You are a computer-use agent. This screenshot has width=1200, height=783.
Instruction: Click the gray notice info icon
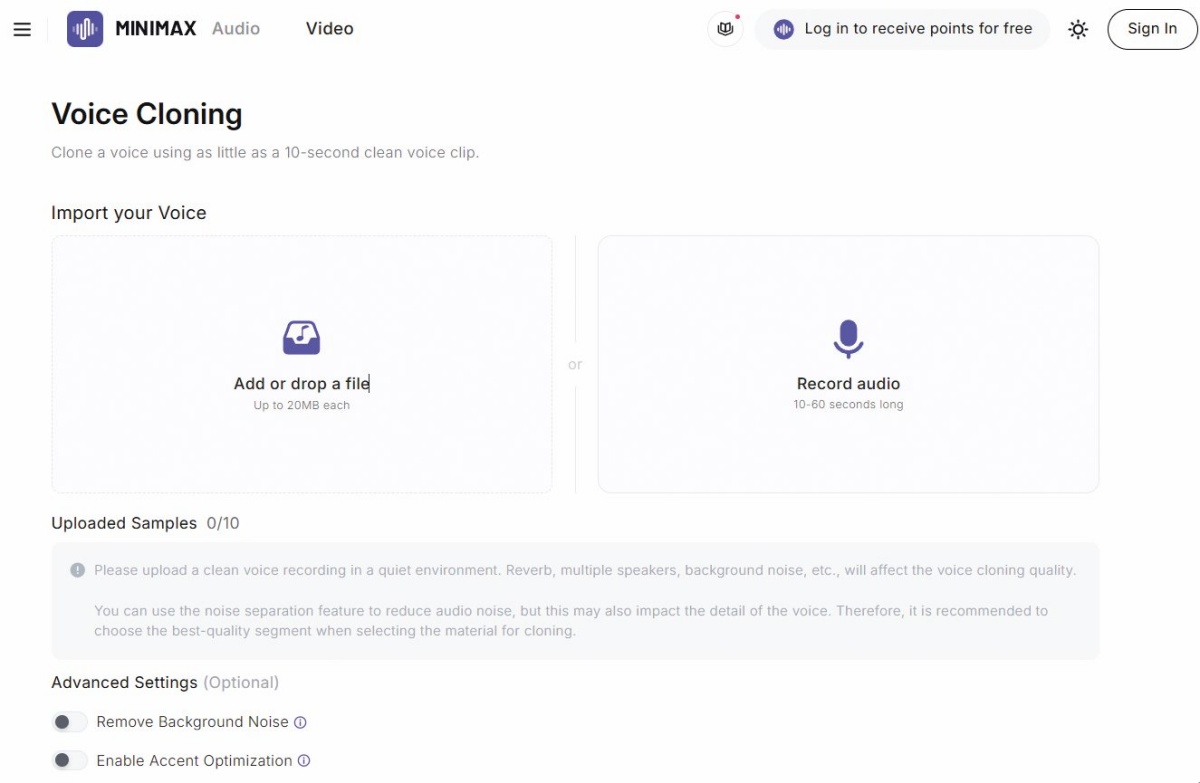tap(77, 570)
